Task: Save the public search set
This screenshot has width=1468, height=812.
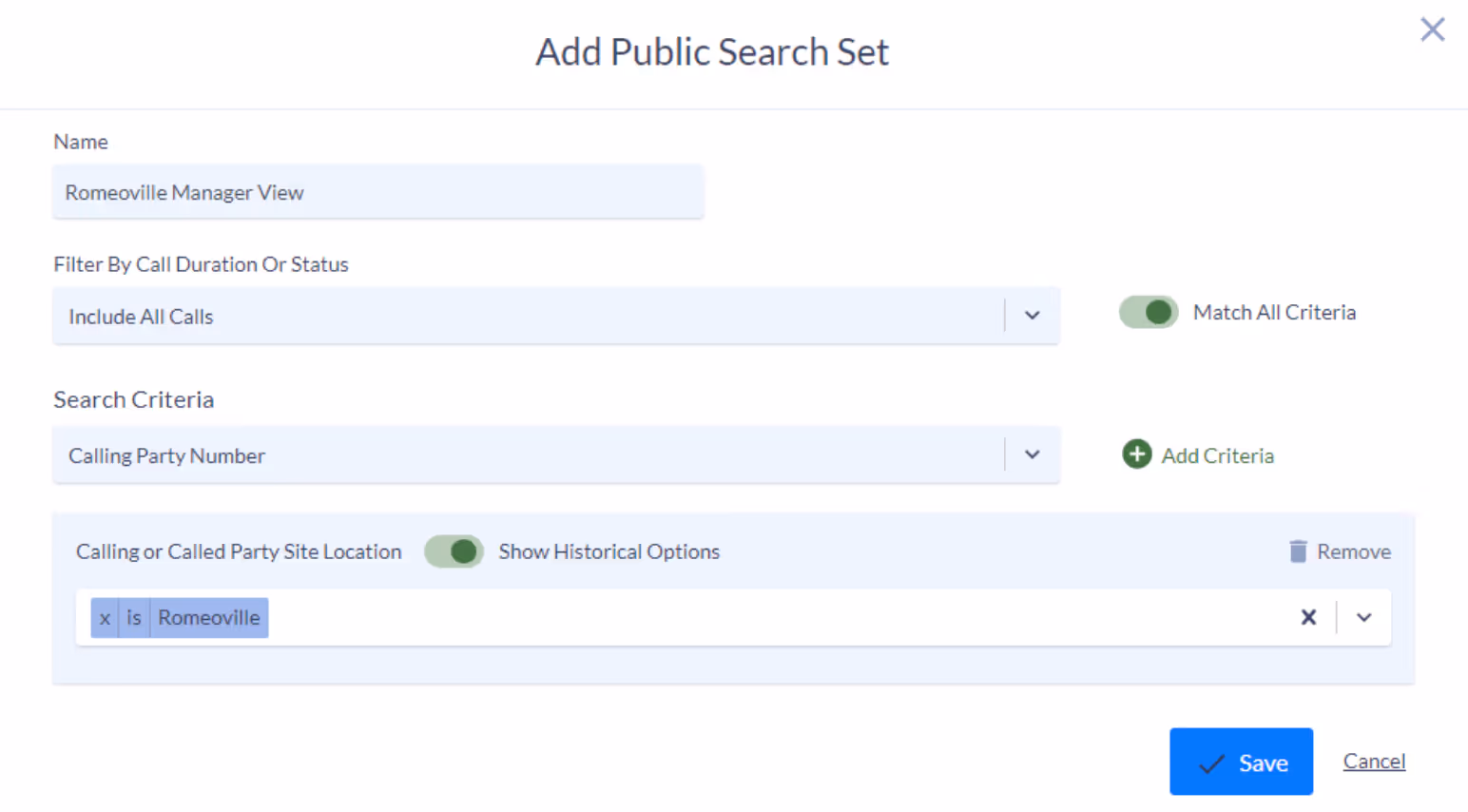Action: [1241, 762]
